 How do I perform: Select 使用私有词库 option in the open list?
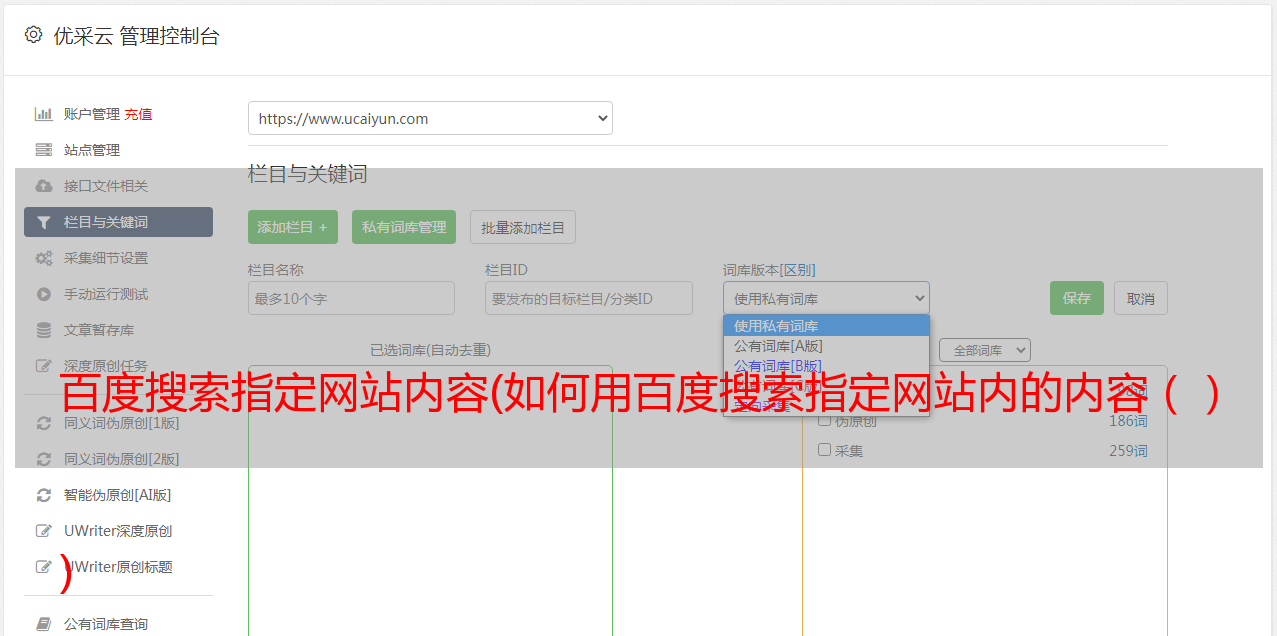click(x=826, y=325)
